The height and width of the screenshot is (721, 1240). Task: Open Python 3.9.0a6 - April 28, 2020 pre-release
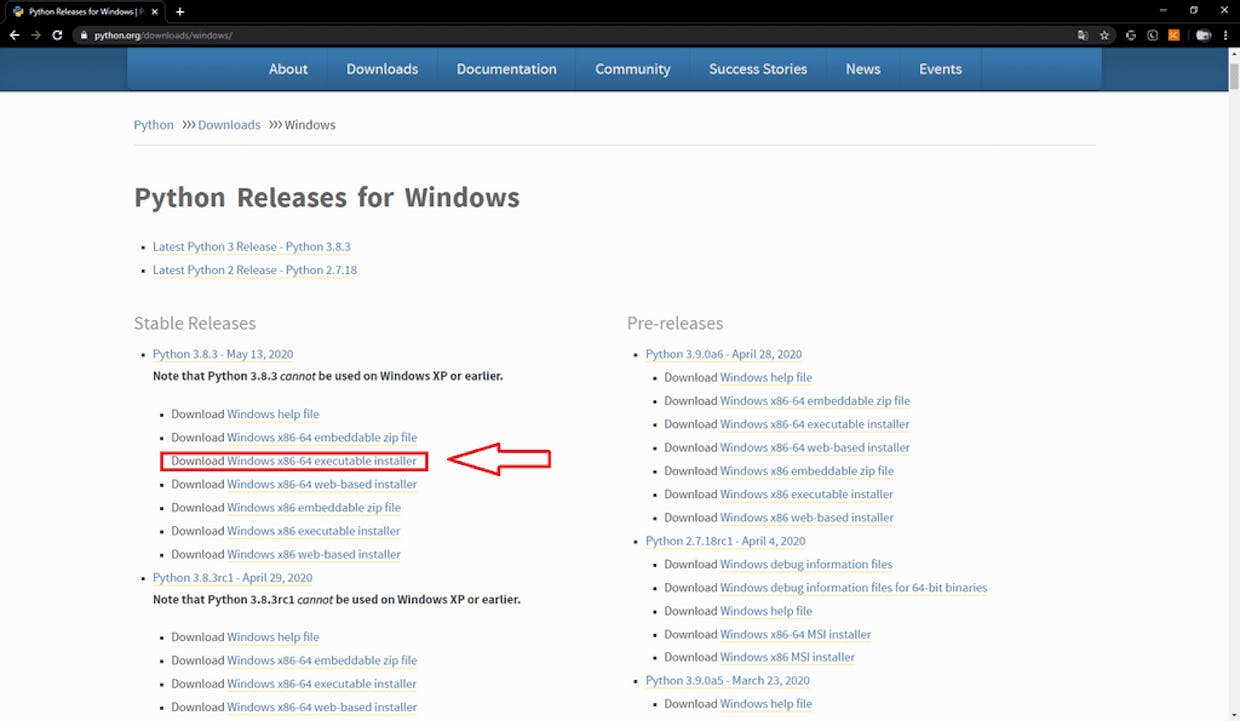pyautogui.click(x=724, y=354)
